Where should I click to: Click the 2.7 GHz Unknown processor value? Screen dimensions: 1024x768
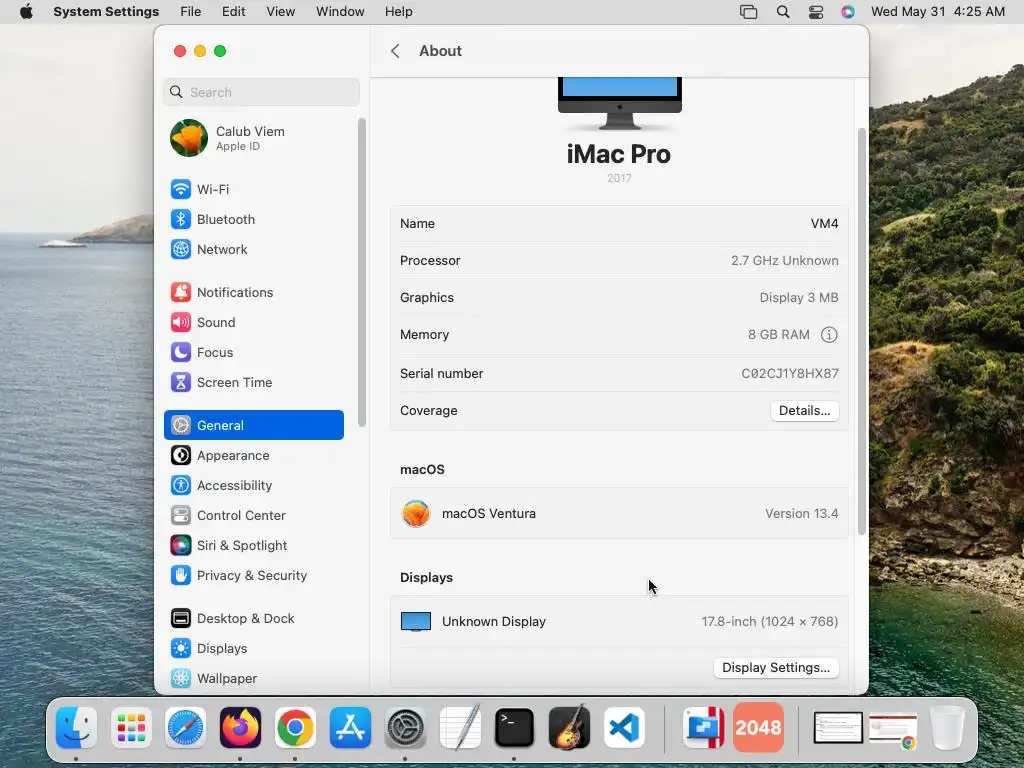click(x=784, y=261)
